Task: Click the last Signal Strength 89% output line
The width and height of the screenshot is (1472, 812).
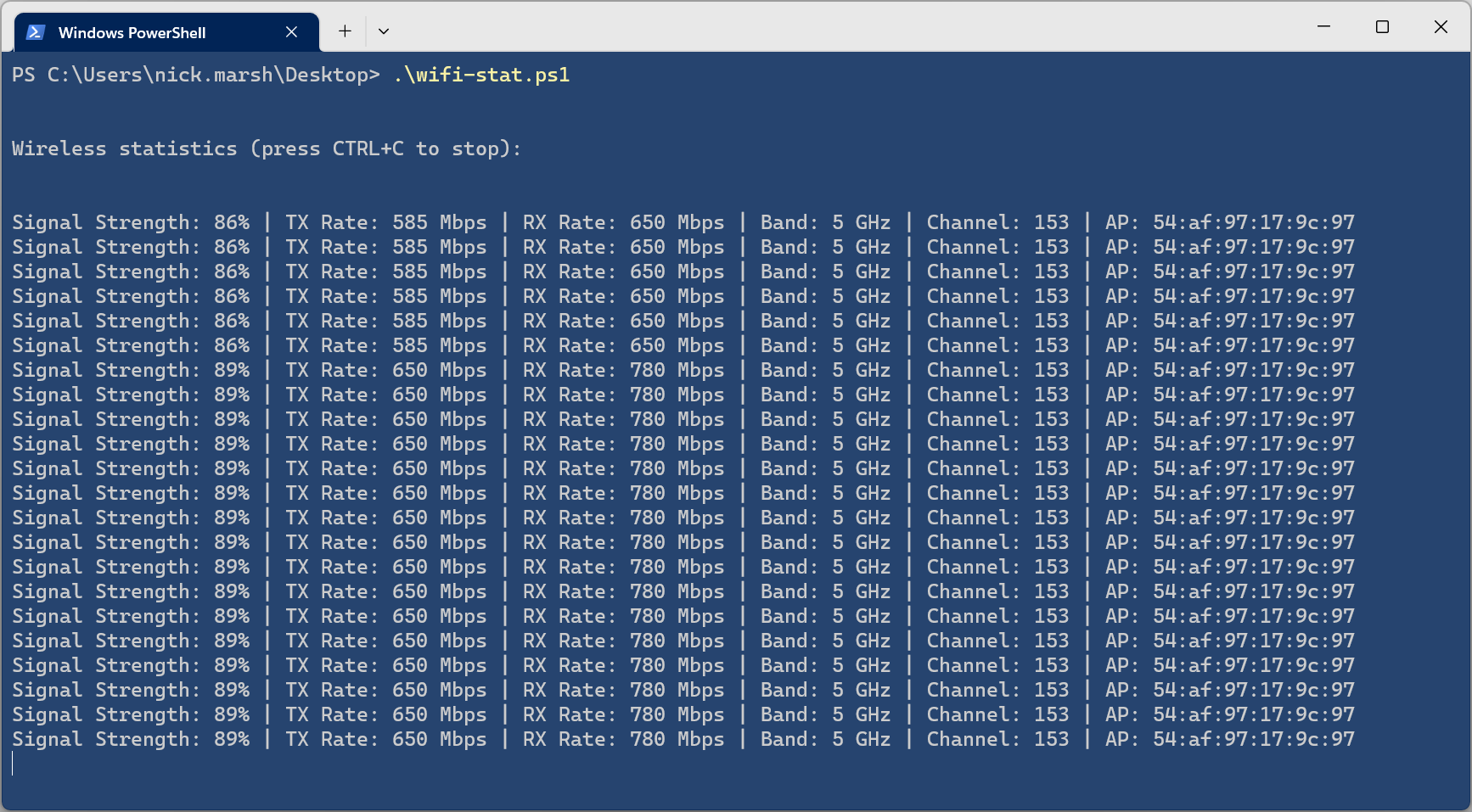Action: click(131, 739)
